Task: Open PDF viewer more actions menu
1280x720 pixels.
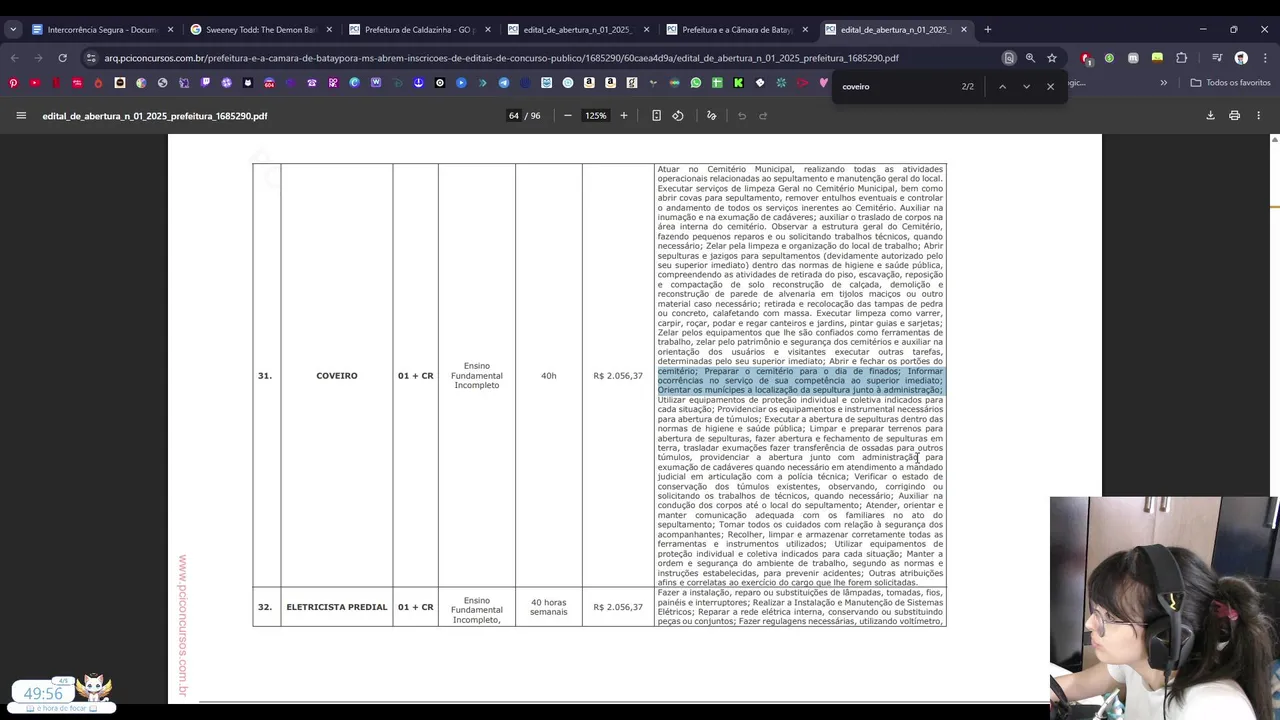Action: click(1259, 116)
